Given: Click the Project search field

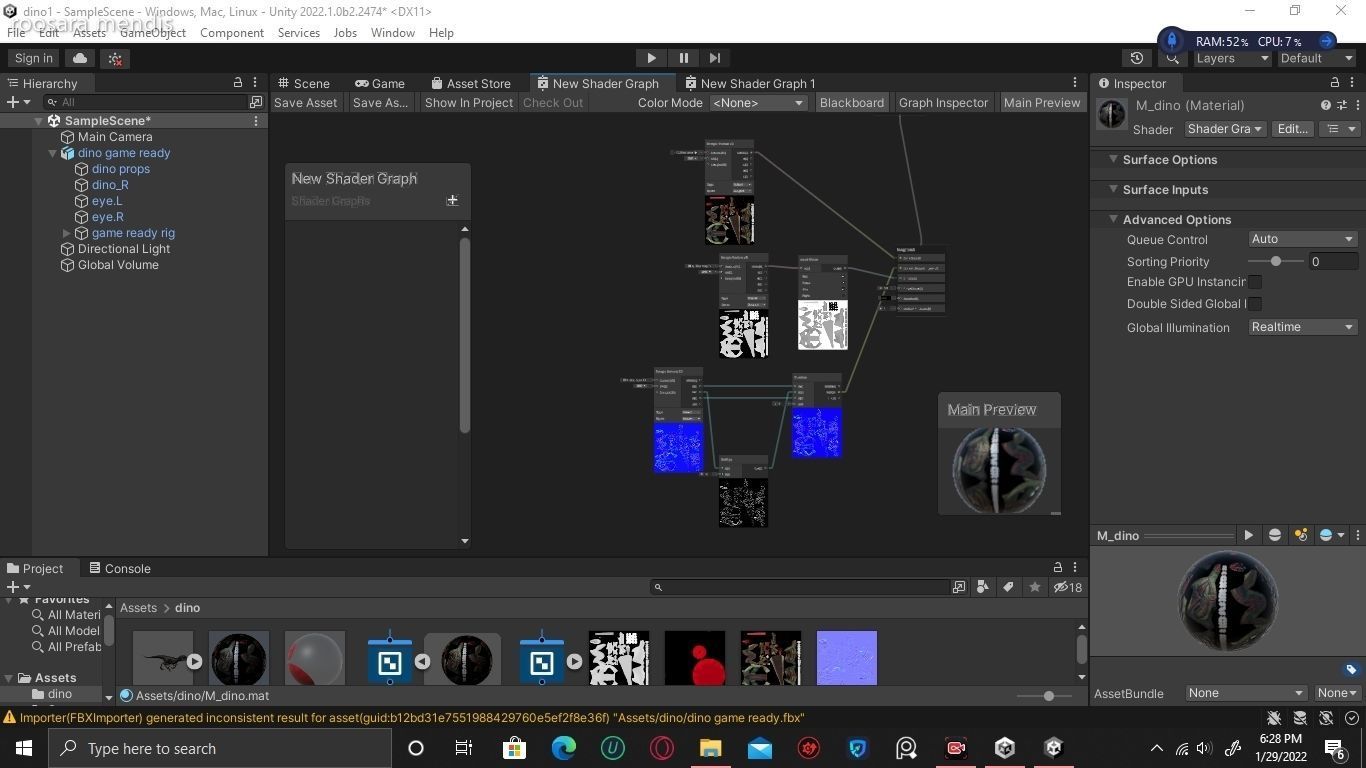Looking at the screenshot, I should point(800,587).
